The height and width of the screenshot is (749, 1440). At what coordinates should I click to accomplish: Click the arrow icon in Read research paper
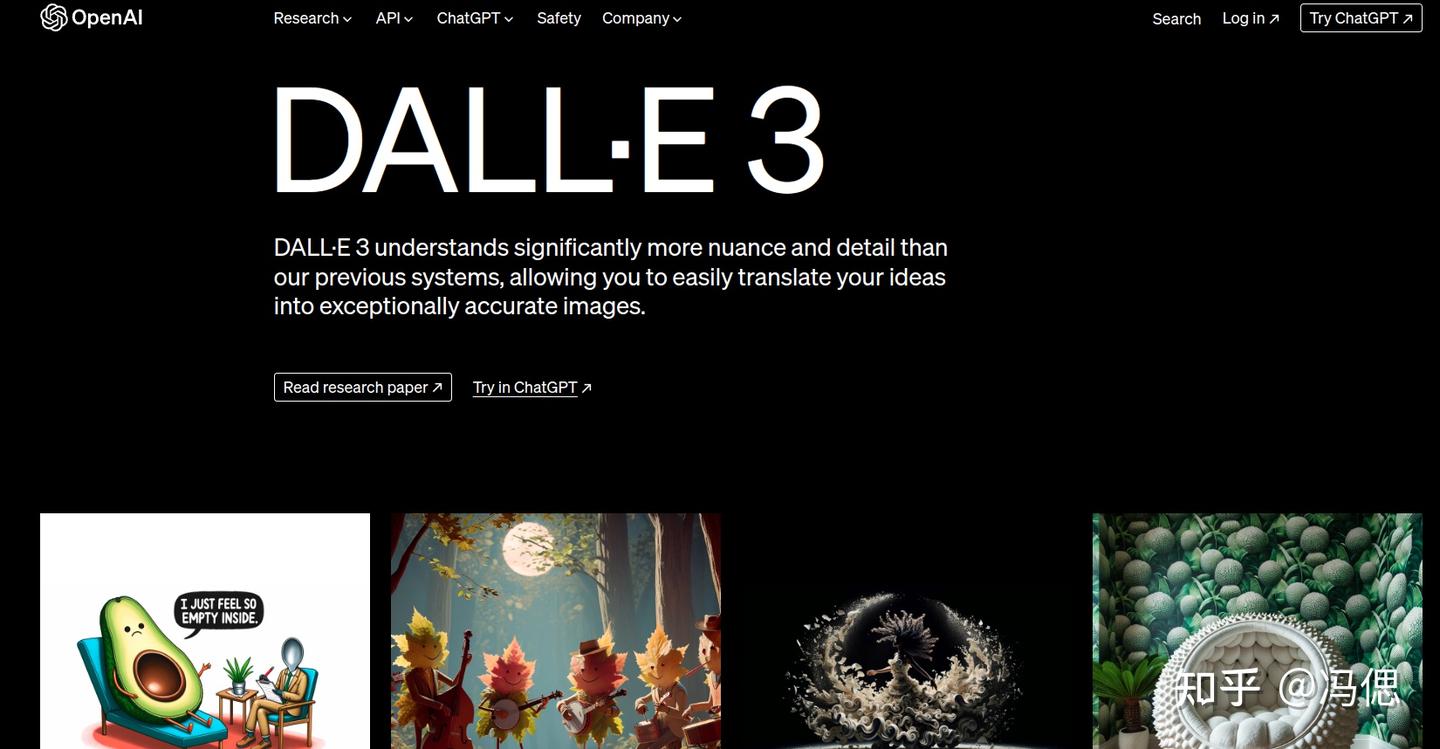pyautogui.click(x=437, y=388)
